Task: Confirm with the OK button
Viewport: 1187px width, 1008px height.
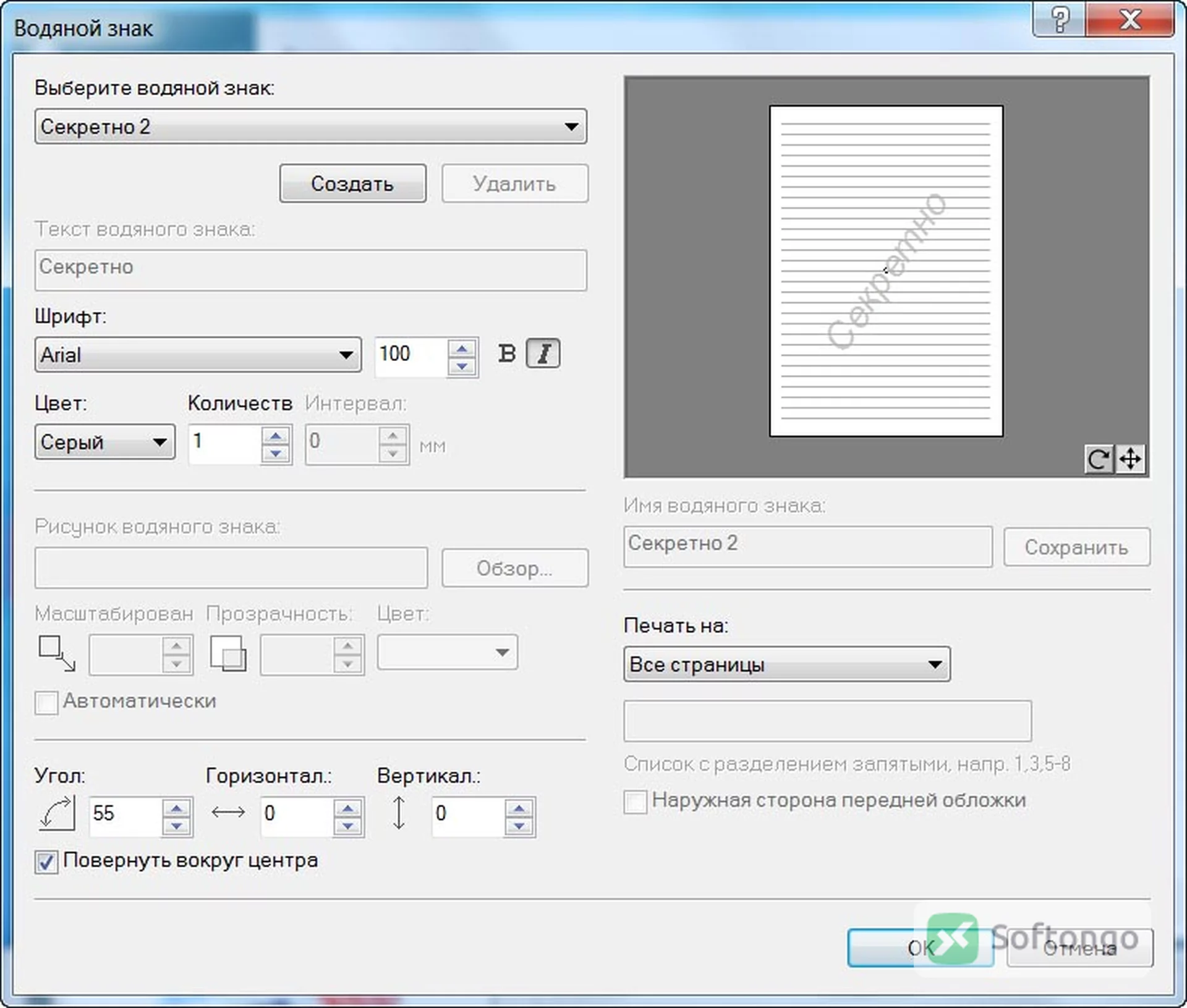Action: pyautogui.click(x=921, y=947)
